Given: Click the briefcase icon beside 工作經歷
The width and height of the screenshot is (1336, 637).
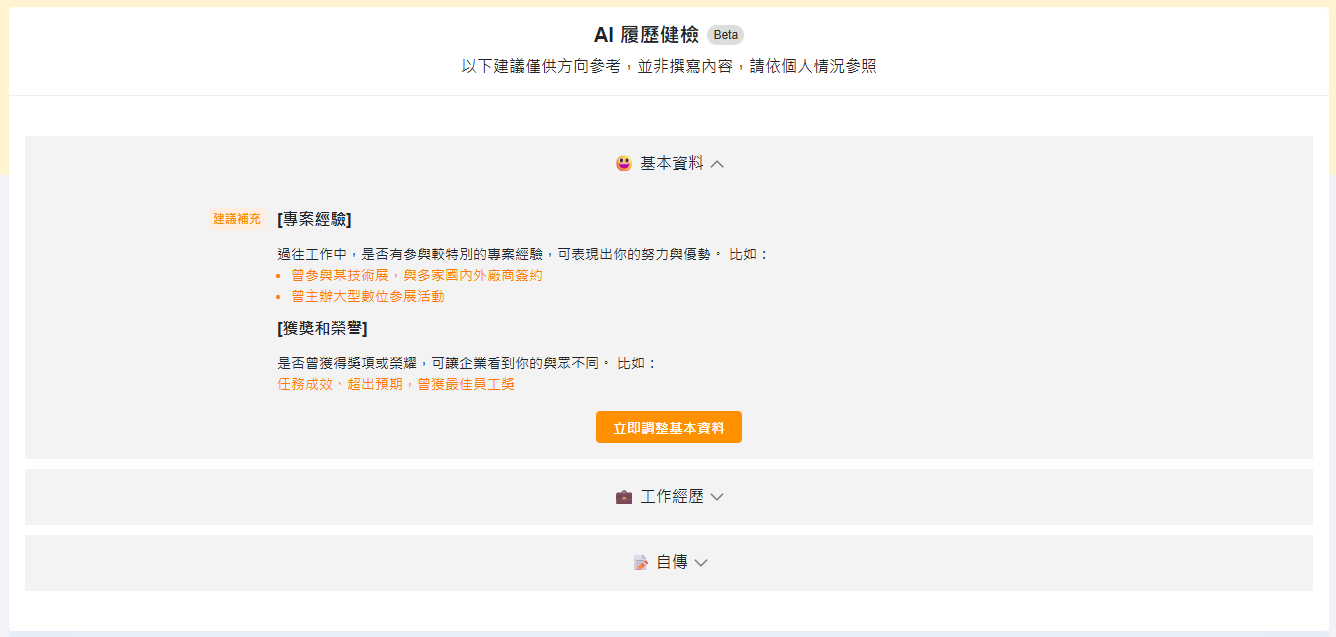Looking at the screenshot, I should click(x=624, y=497).
